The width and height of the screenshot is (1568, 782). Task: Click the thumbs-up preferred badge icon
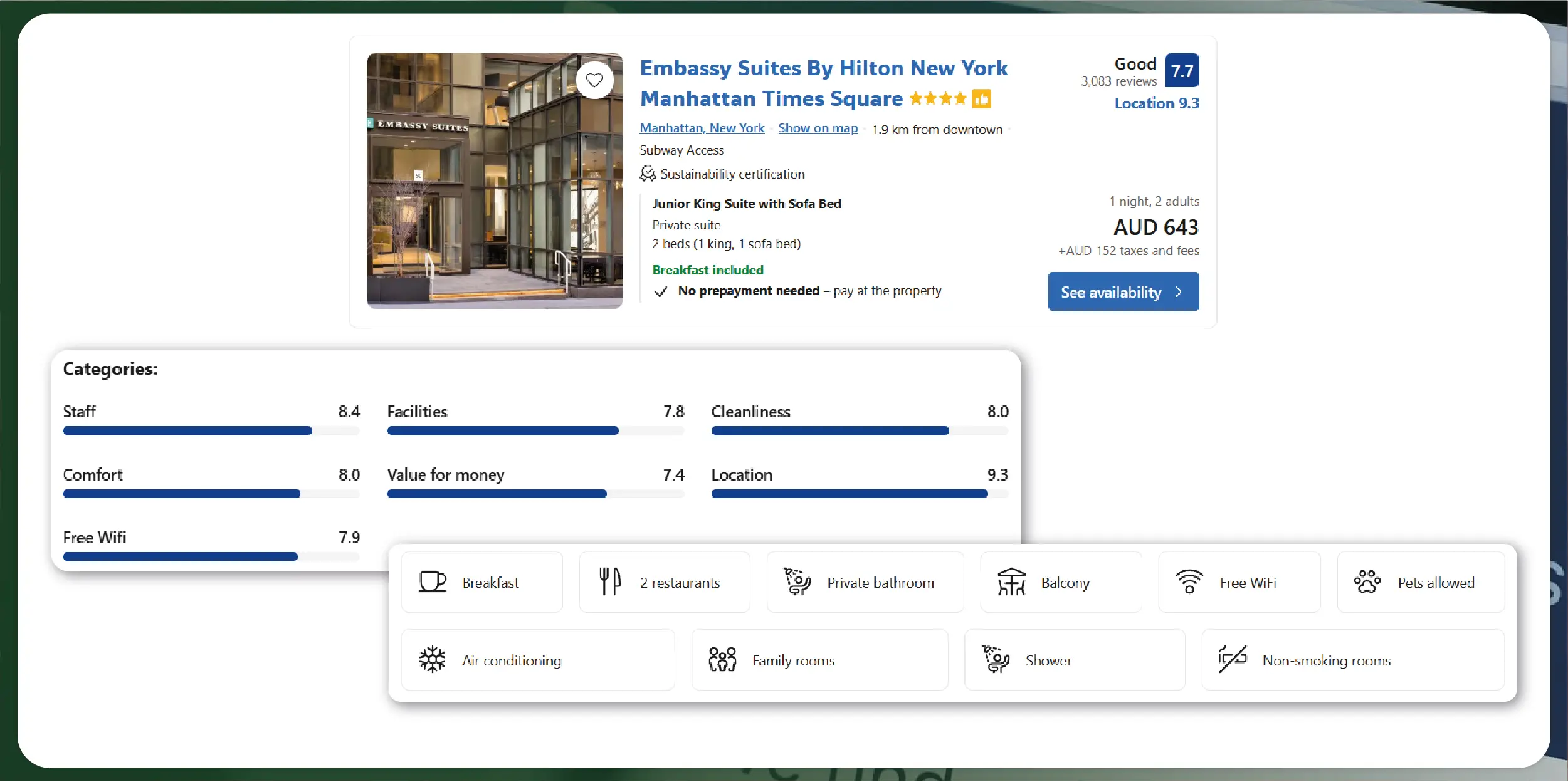(x=981, y=99)
